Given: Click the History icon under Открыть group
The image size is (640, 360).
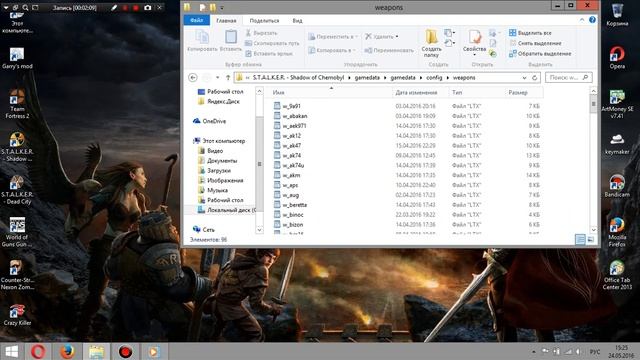Looking at the screenshot, I should click(x=493, y=53).
